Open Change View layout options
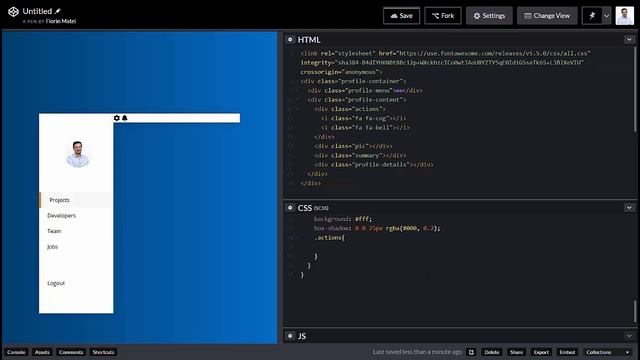 547,16
